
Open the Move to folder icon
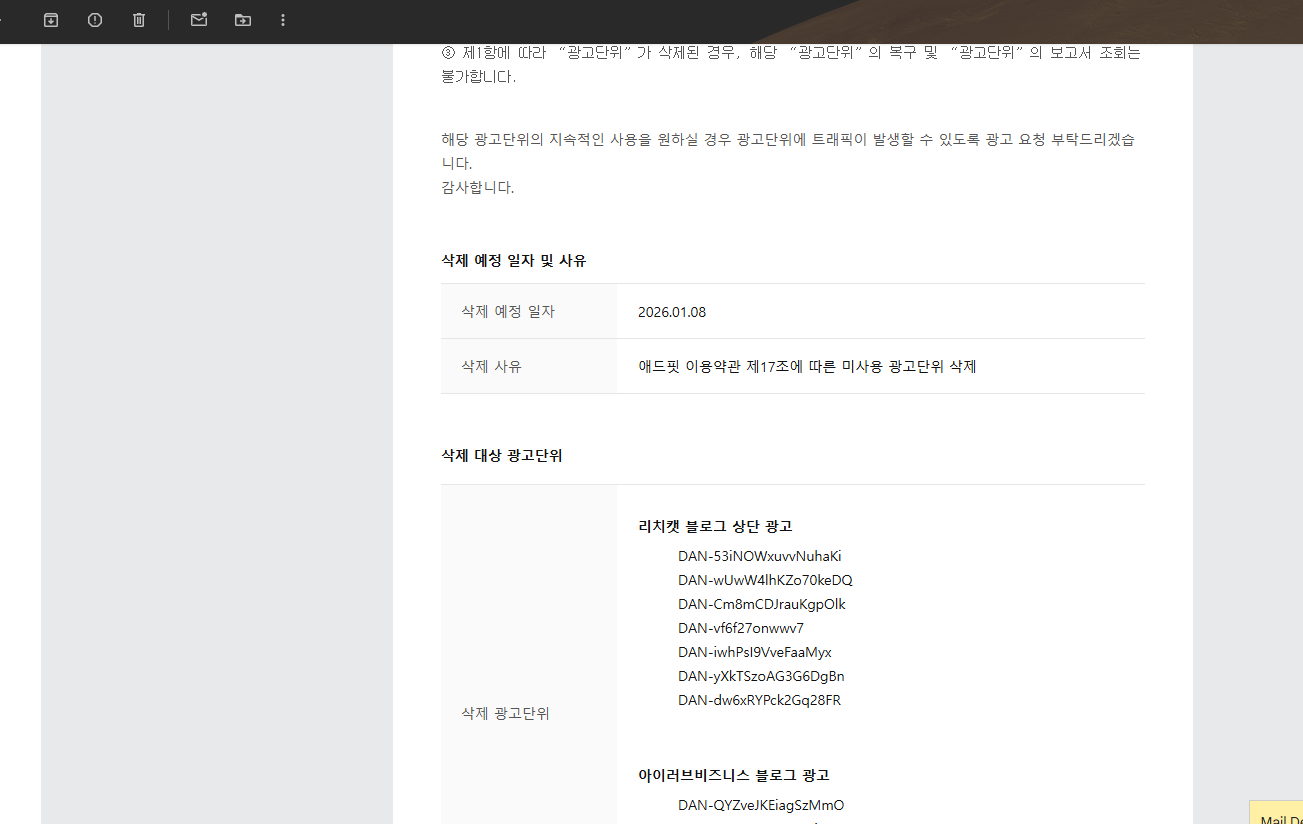(243, 20)
